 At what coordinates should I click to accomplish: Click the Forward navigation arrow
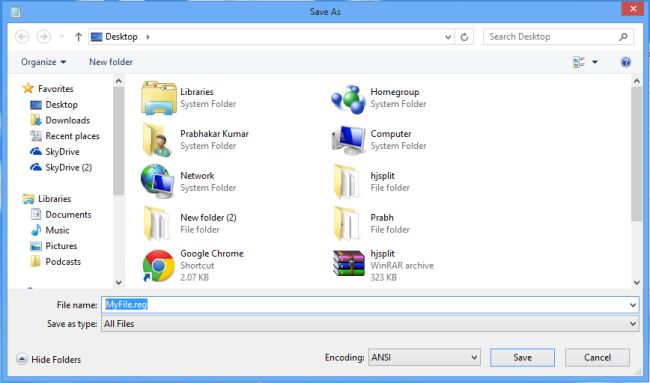pos(44,37)
